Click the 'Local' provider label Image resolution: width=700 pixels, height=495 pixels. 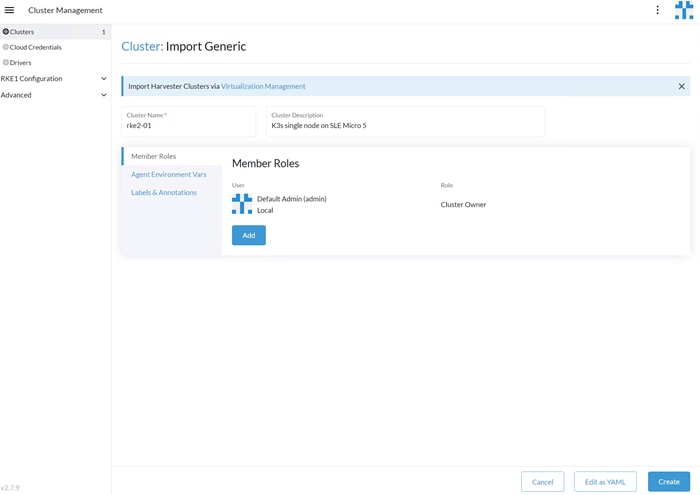(x=265, y=210)
